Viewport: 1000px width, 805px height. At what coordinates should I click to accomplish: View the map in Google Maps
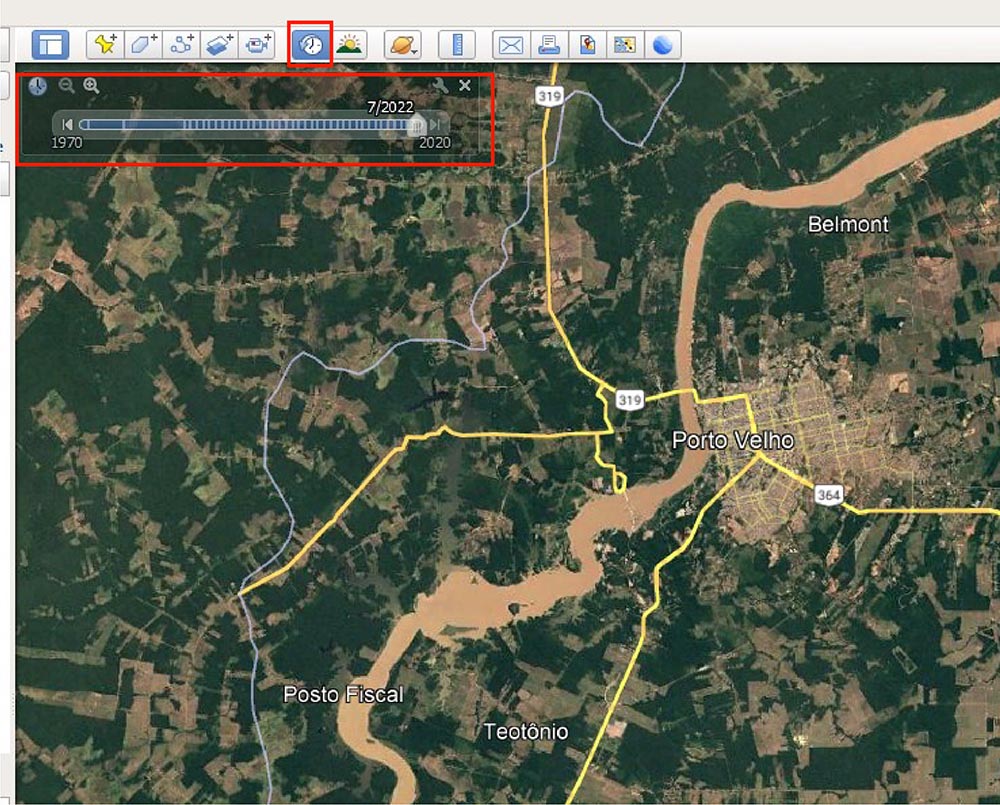coord(623,42)
